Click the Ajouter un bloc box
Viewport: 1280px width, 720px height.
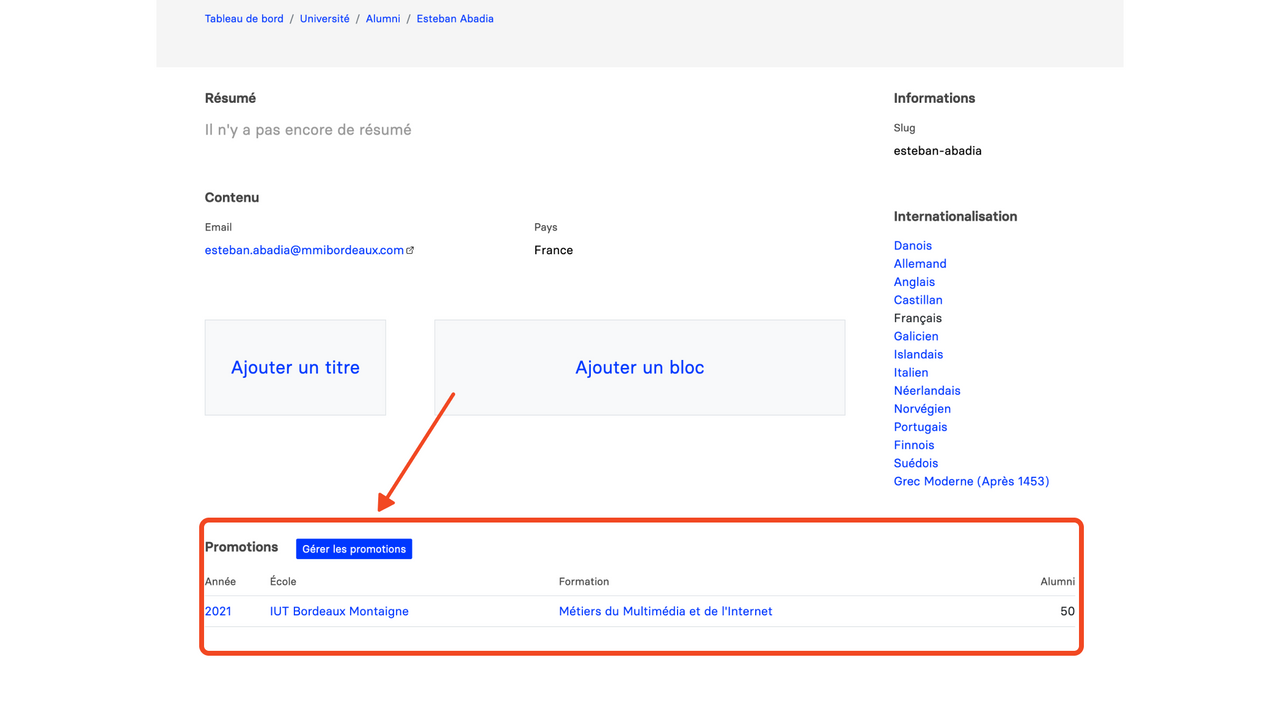click(x=639, y=367)
